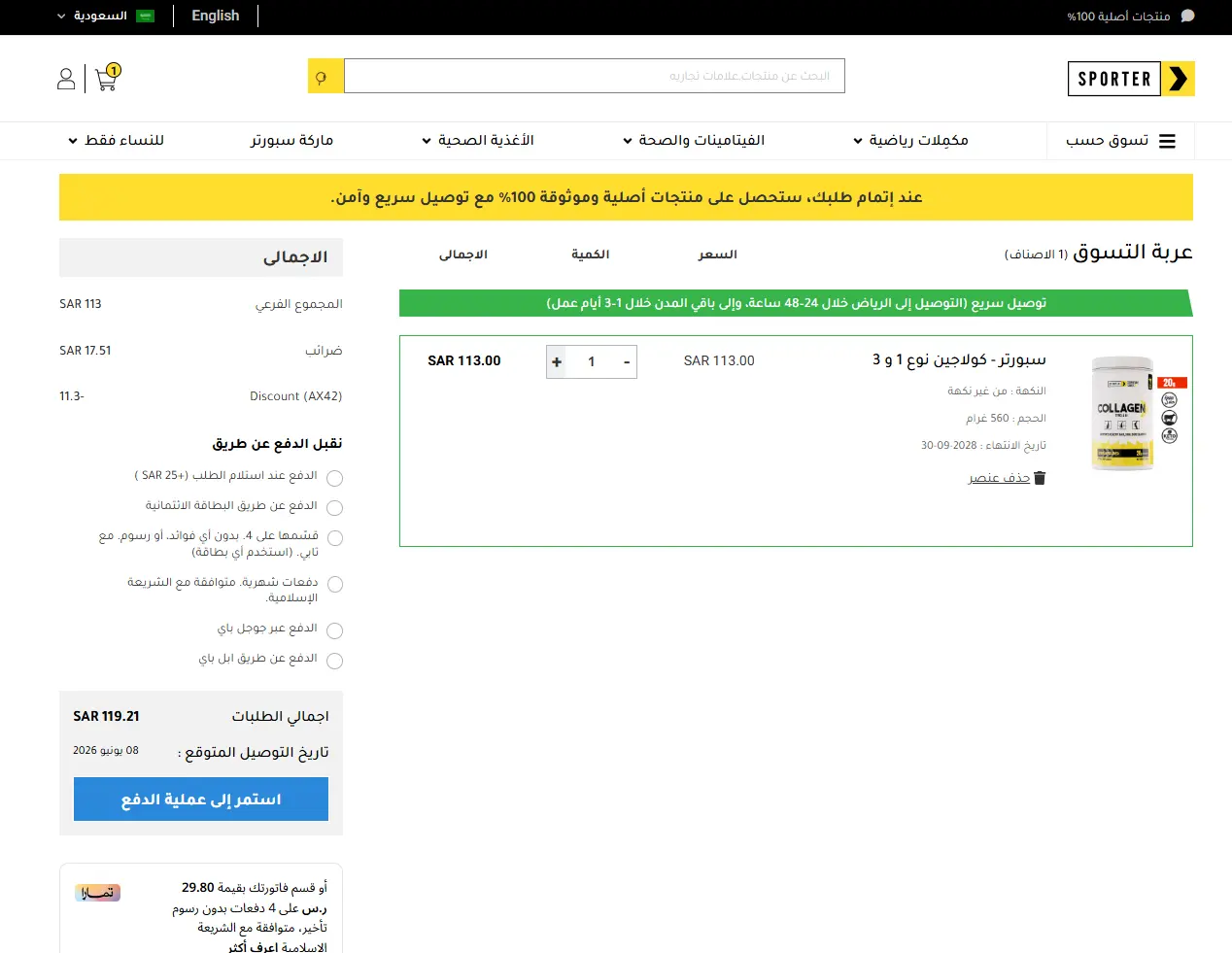Select credit card payment option
Screen dimensions: 1232x953
click(x=335, y=508)
